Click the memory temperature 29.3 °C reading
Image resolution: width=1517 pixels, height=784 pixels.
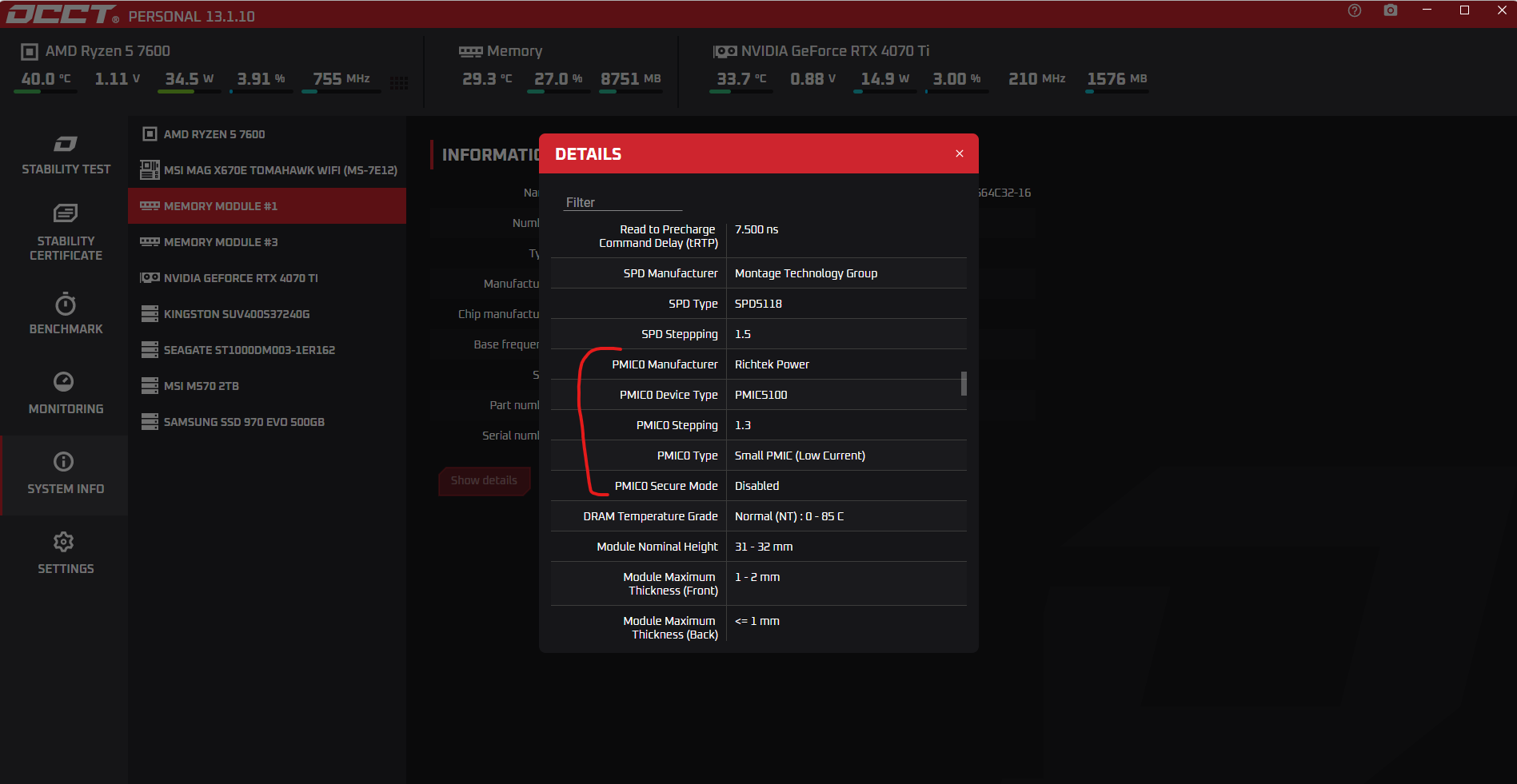(487, 79)
